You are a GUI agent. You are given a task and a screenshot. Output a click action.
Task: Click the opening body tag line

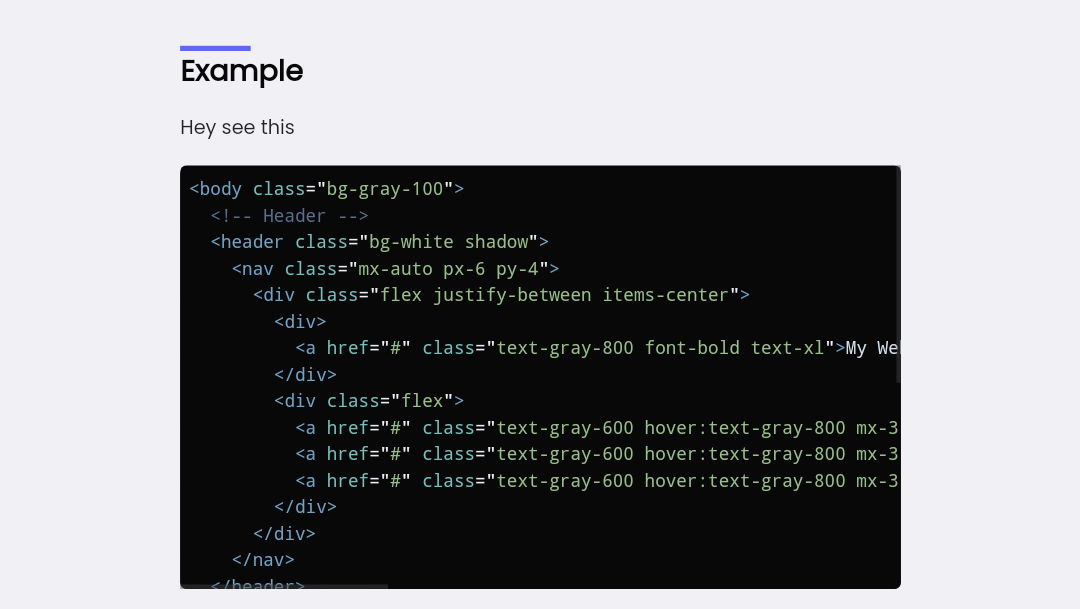coord(326,189)
